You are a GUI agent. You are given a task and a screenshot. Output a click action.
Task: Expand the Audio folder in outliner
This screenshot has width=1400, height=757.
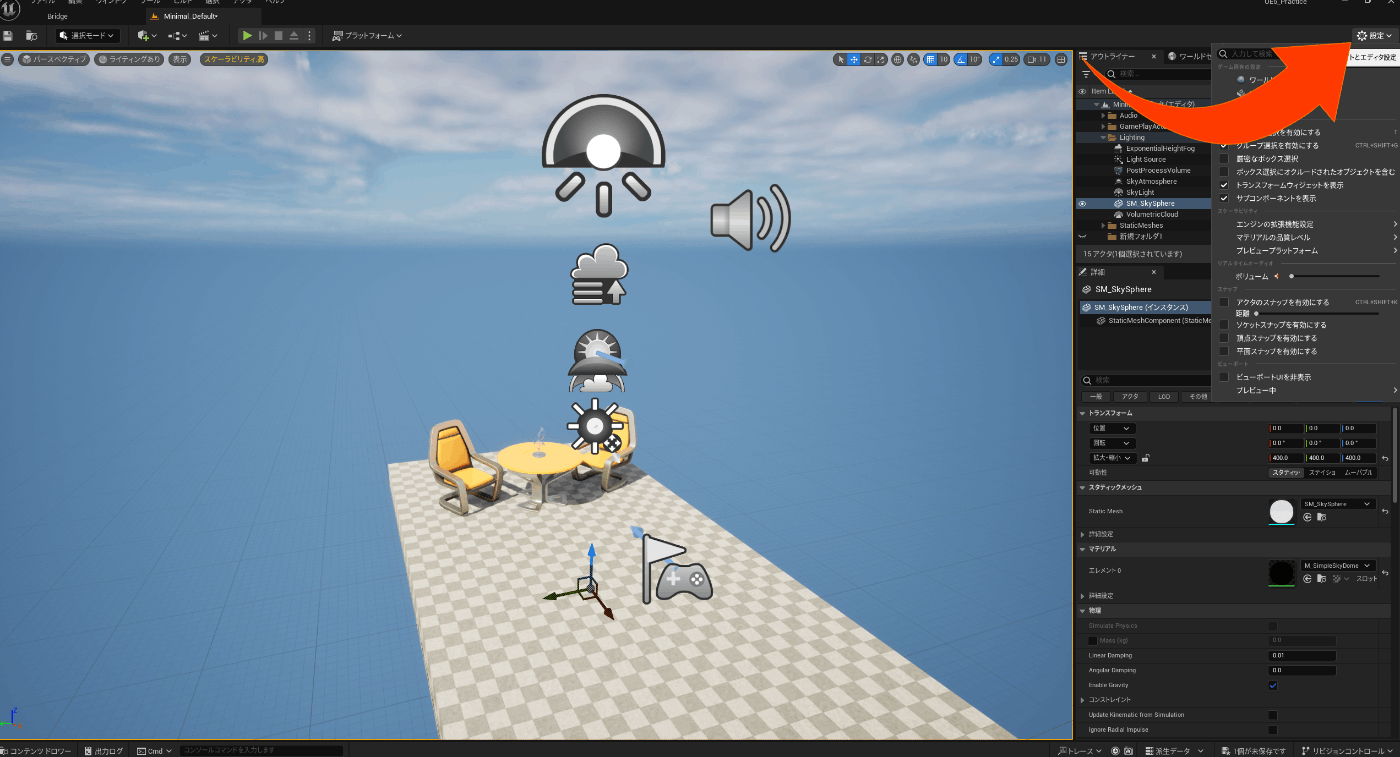[1103, 115]
